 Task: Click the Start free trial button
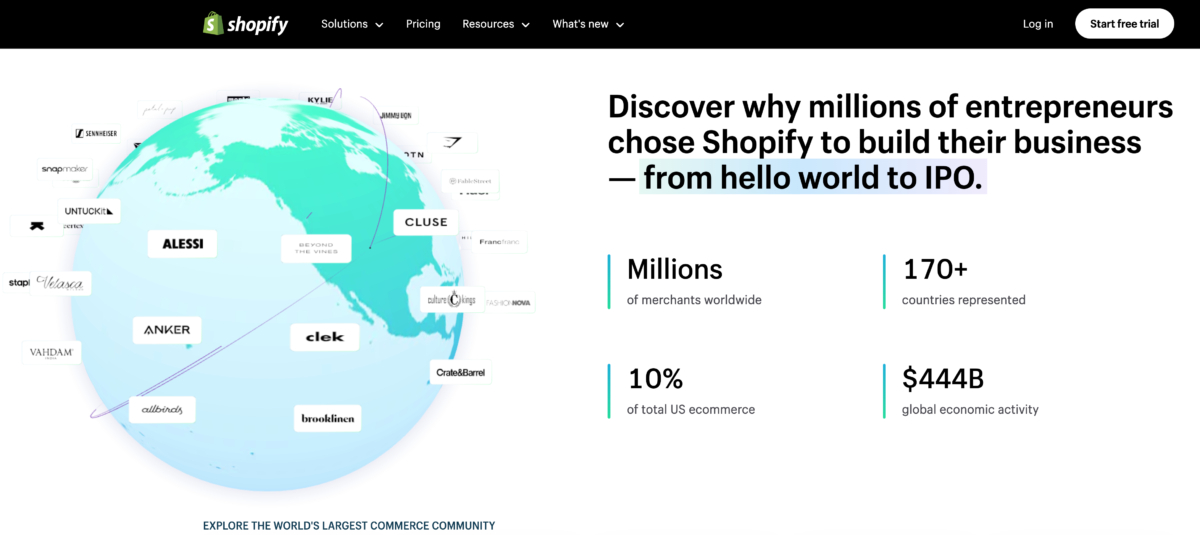tap(1124, 24)
